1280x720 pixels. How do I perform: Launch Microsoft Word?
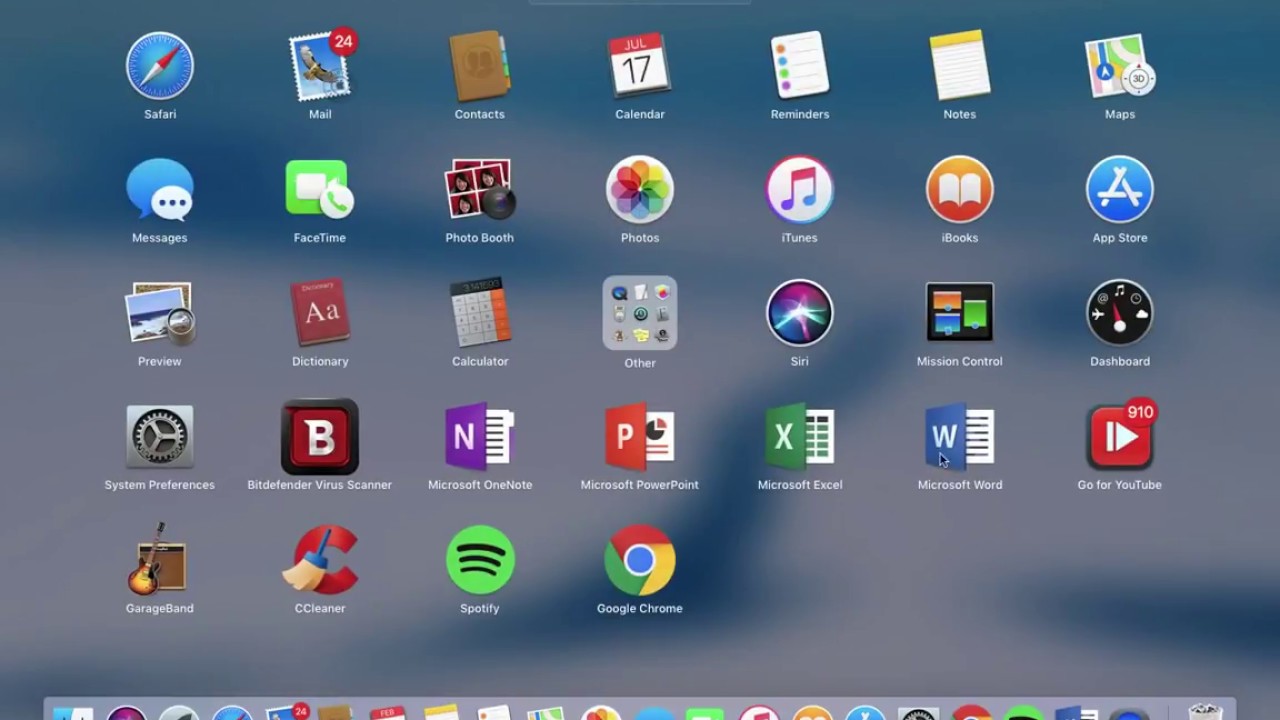pyautogui.click(x=960, y=438)
